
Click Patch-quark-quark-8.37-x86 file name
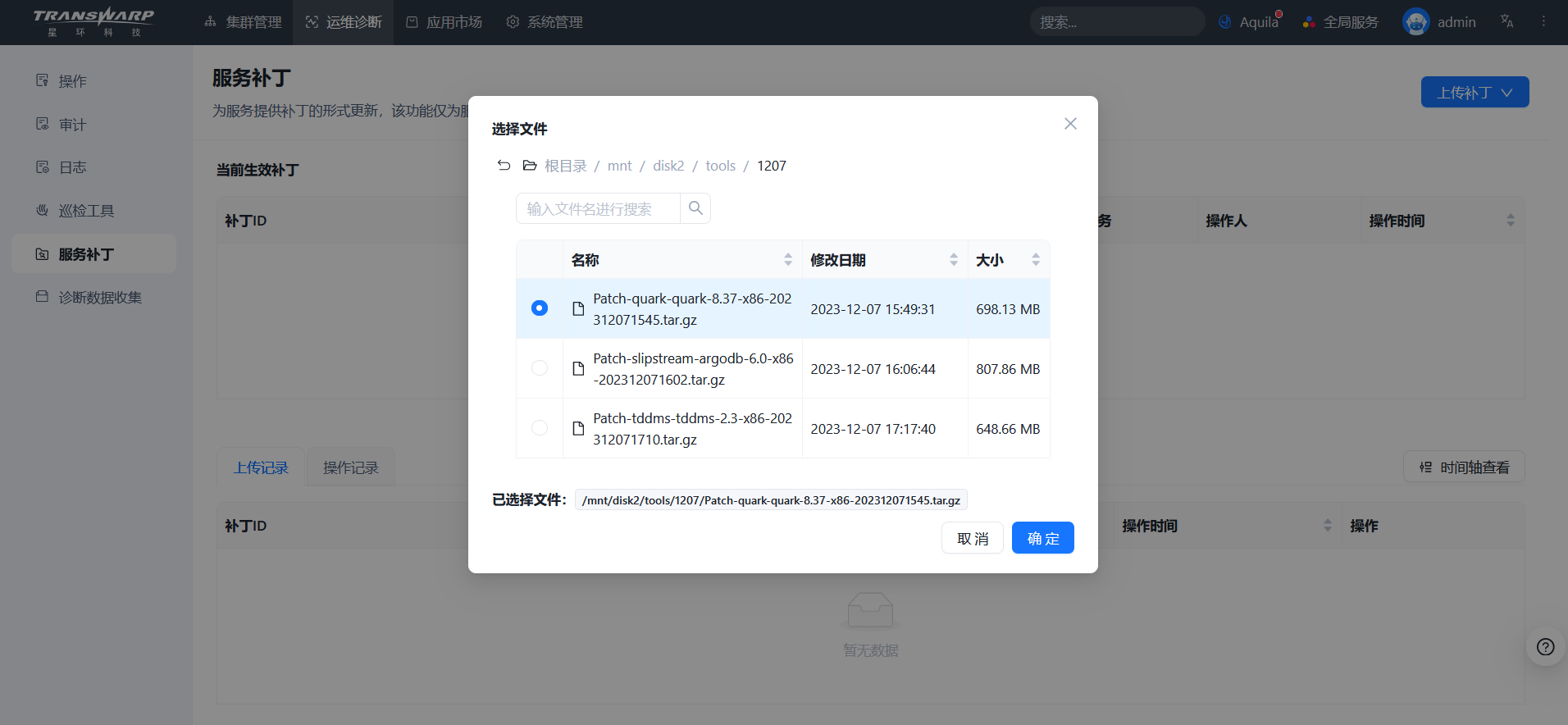693,309
